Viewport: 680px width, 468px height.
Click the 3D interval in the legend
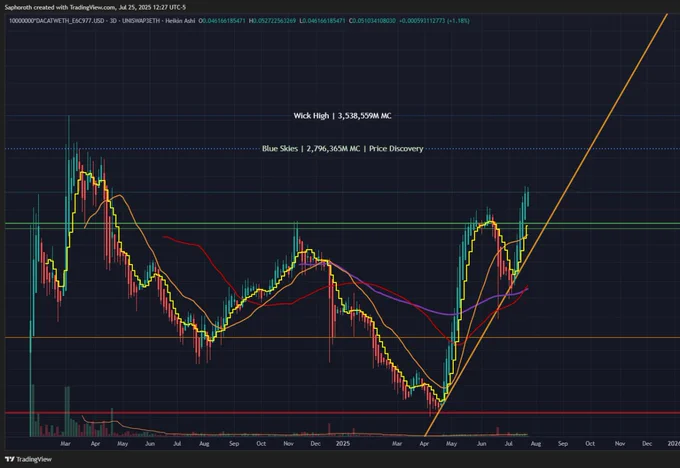(x=113, y=20)
